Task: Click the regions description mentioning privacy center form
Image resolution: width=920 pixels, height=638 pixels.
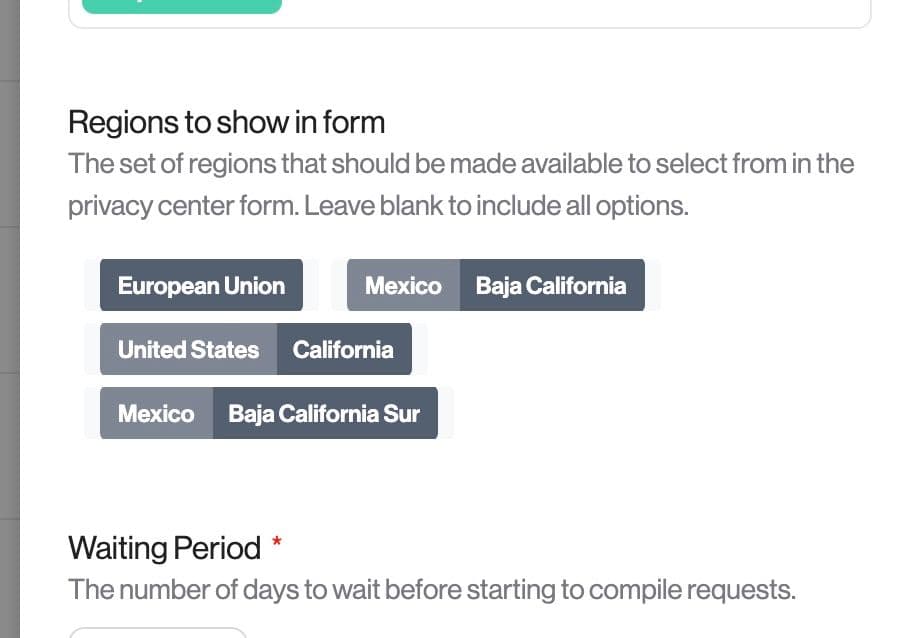Action: pos(461,185)
